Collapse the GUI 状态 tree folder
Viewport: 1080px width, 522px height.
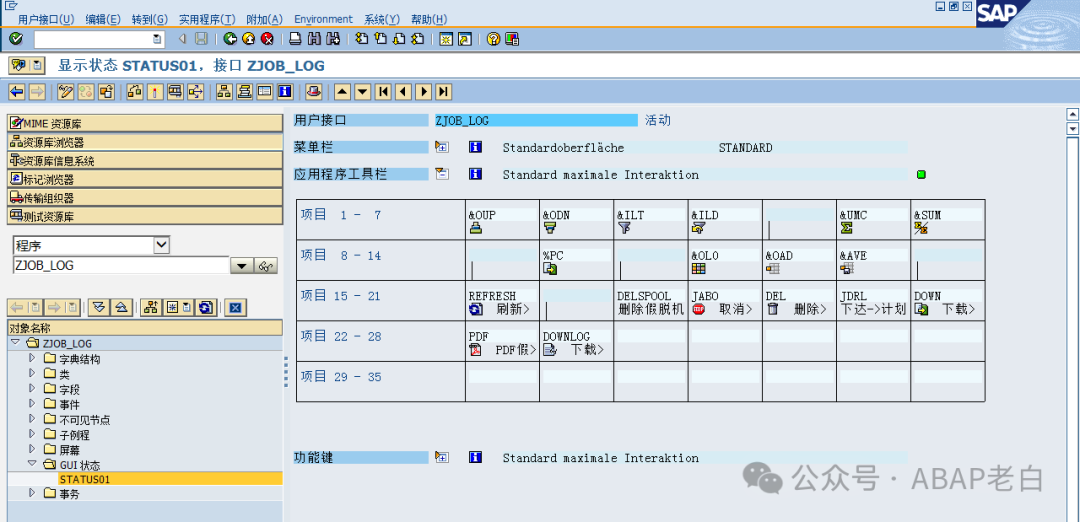32,464
